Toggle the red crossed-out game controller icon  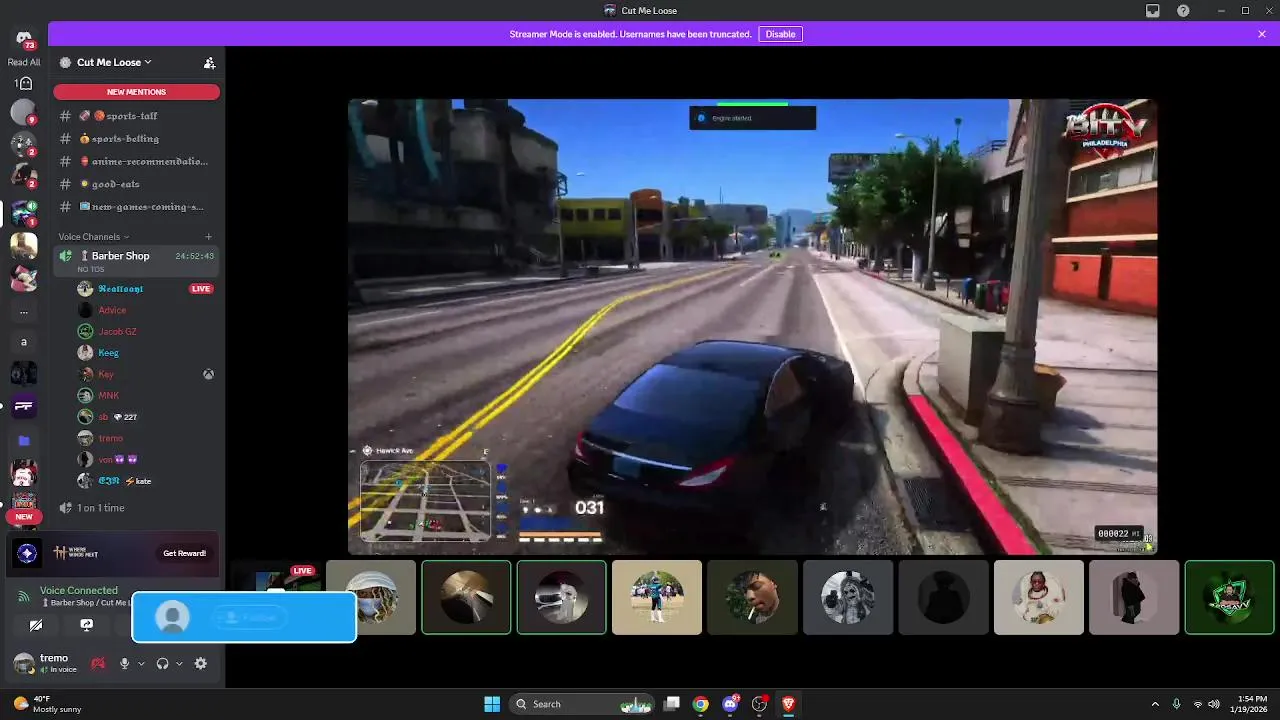(98, 663)
